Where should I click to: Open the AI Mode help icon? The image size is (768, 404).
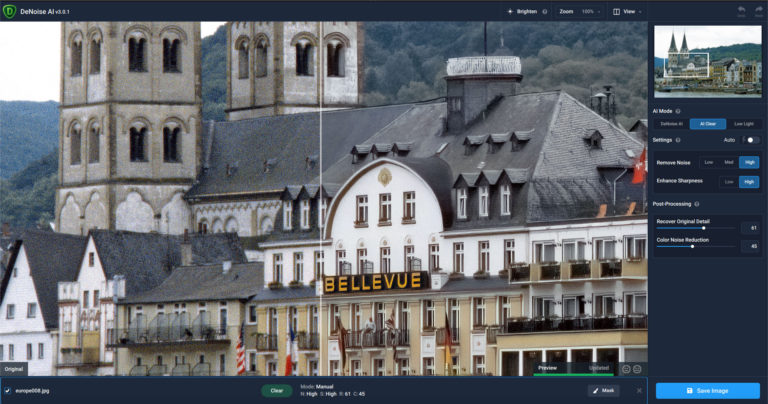[678, 111]
